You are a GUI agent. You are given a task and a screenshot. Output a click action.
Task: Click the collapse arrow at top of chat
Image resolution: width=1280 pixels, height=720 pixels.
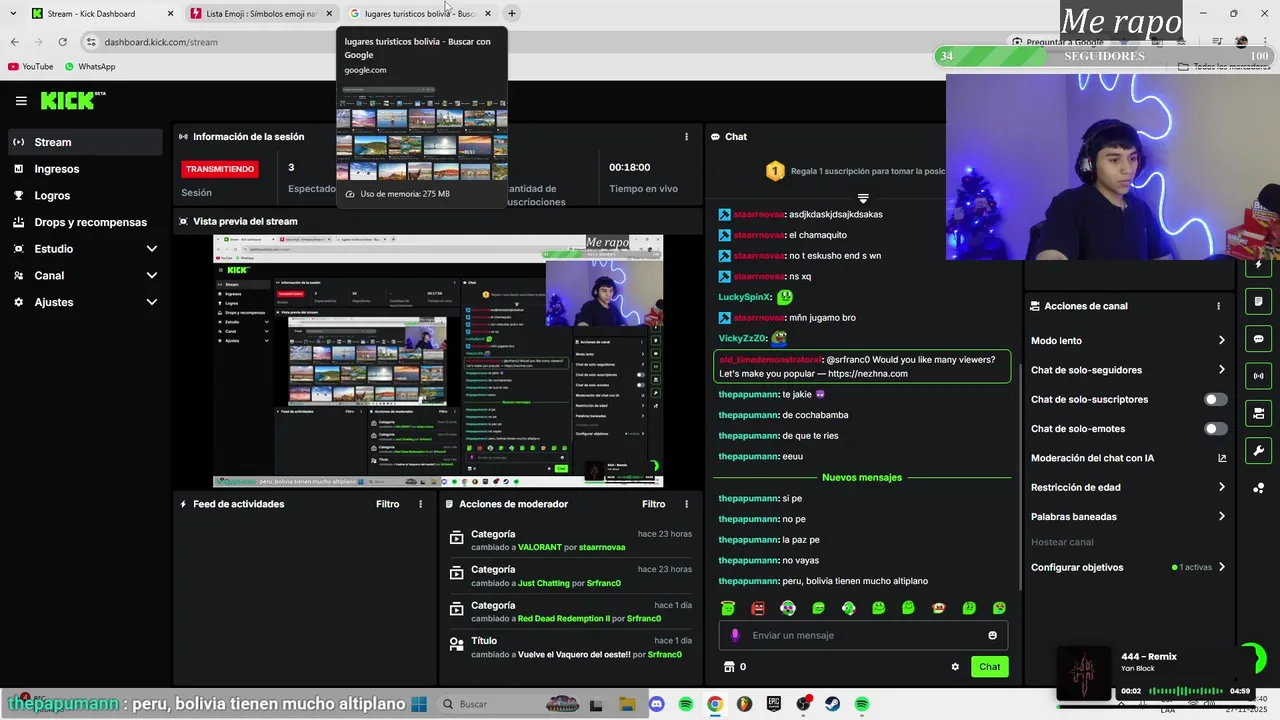coord(863,198)
